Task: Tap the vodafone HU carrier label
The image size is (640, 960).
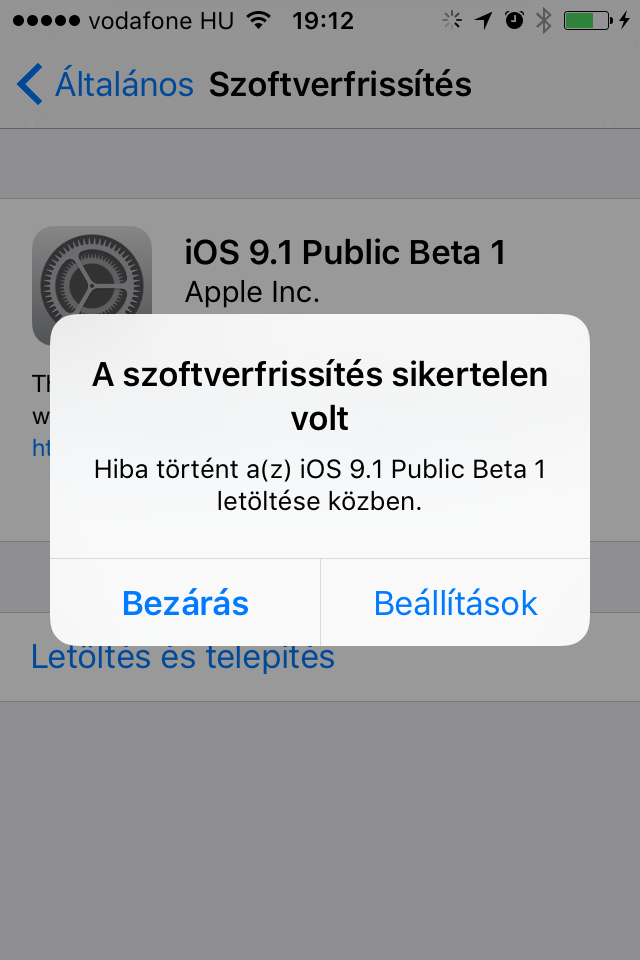Action: coord(161,21)
